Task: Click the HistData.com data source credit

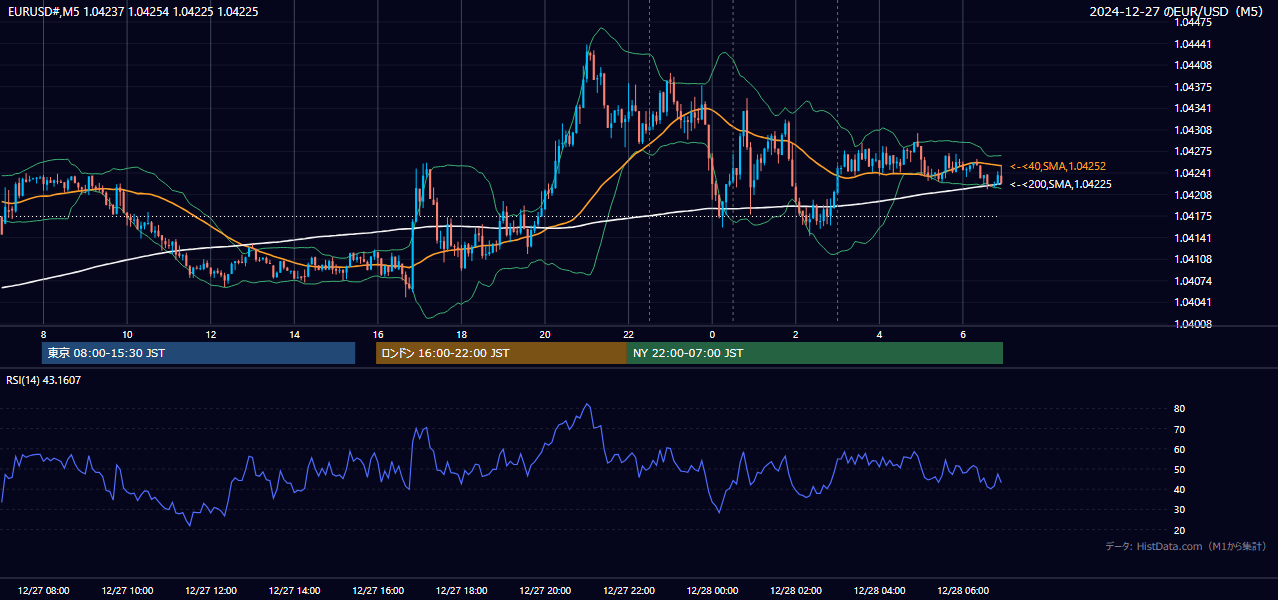Action: [1185, 547]
